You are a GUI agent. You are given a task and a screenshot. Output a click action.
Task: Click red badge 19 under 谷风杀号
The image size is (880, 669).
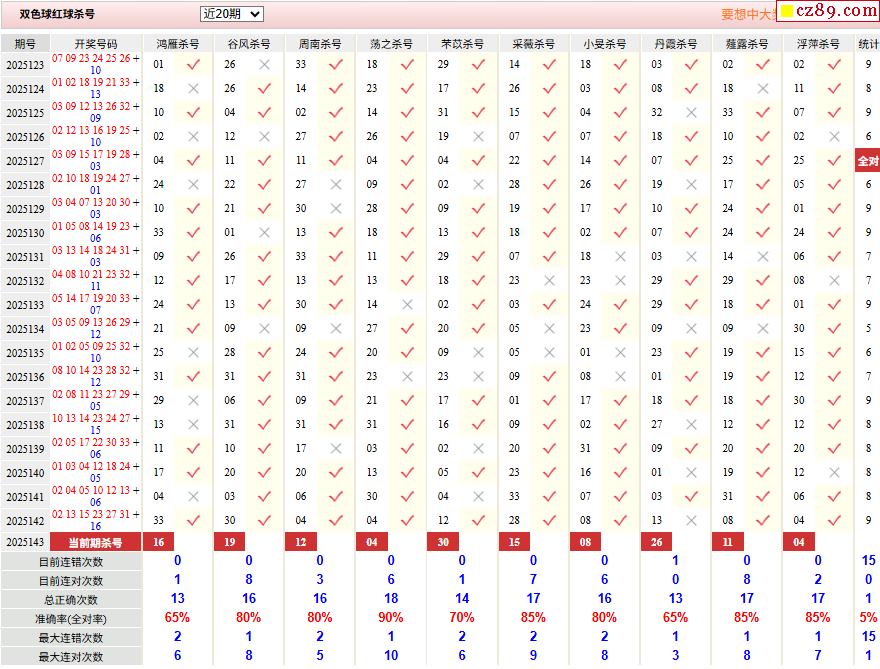(x=229, y=542)
